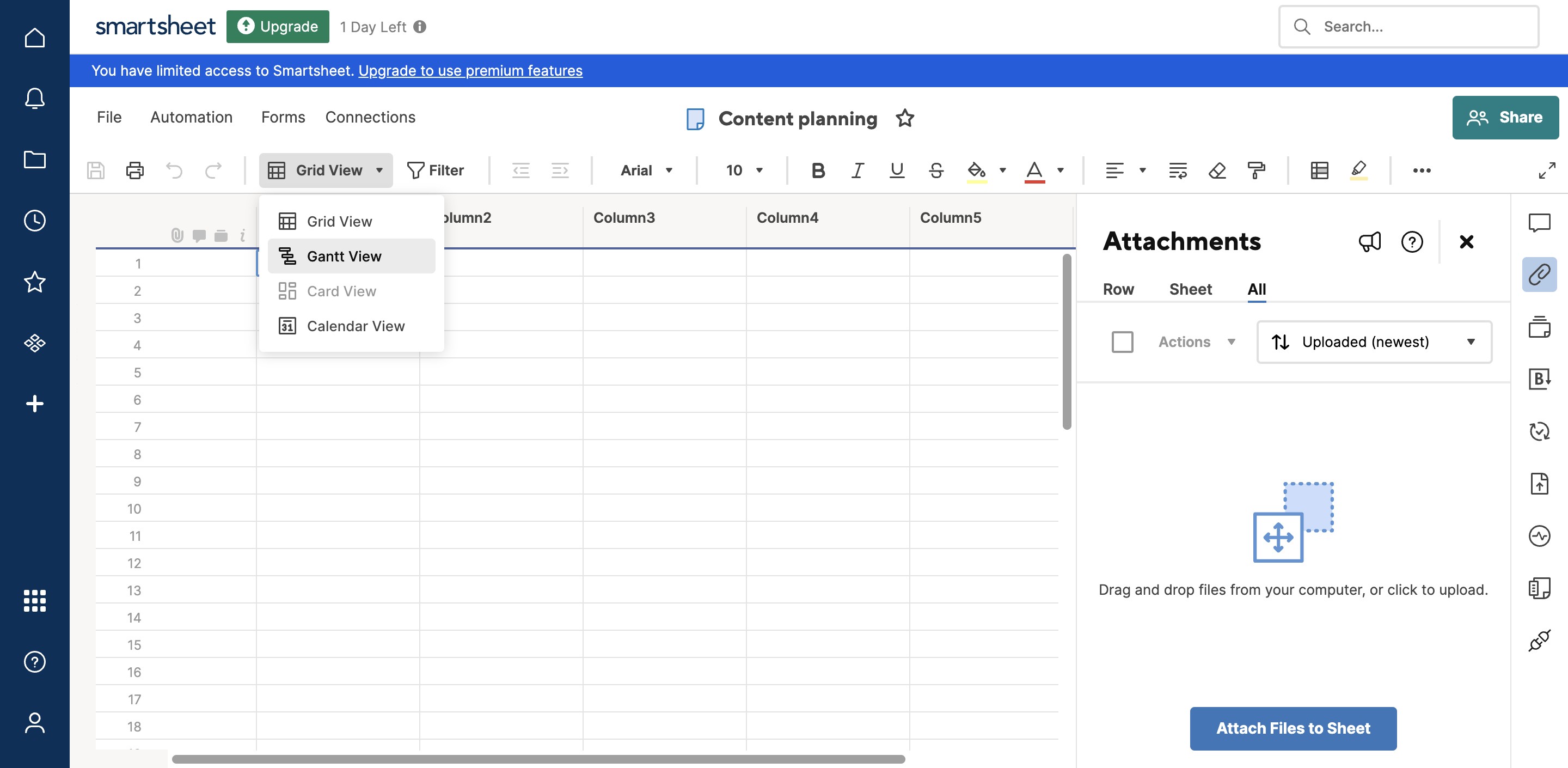Click the strikethrough formatting icon

tap(935, 170)
